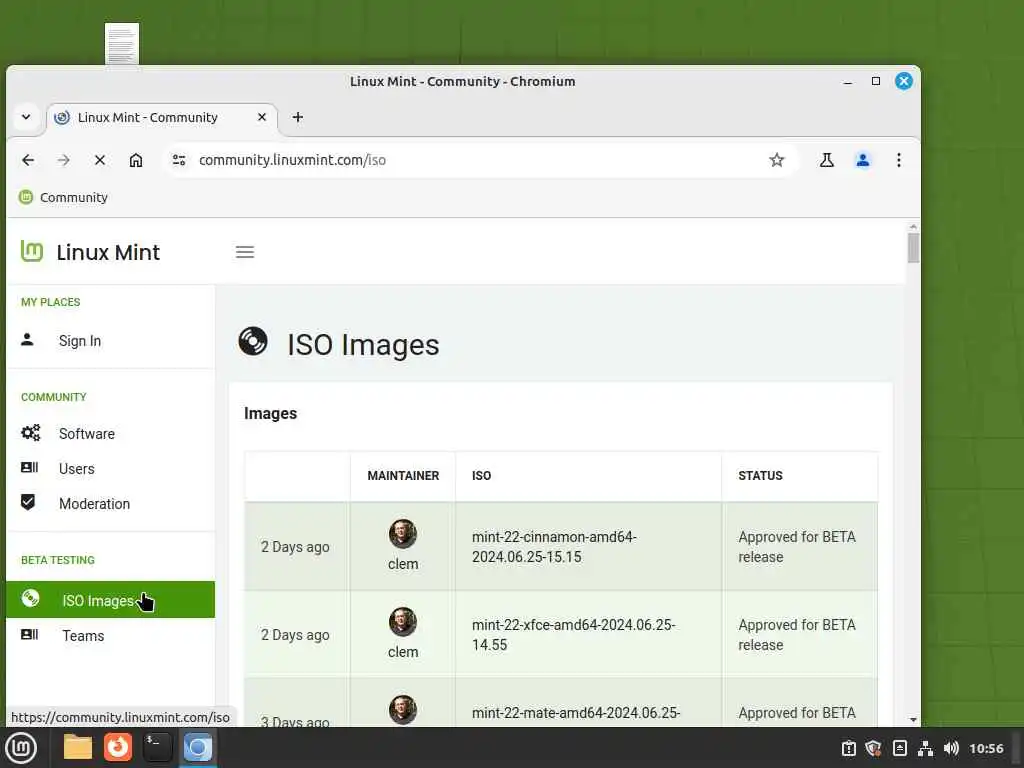Viewport: 1024px width, 768px height.
Task: Click the Linux Mint logo
Action: (x=90, y=252)
